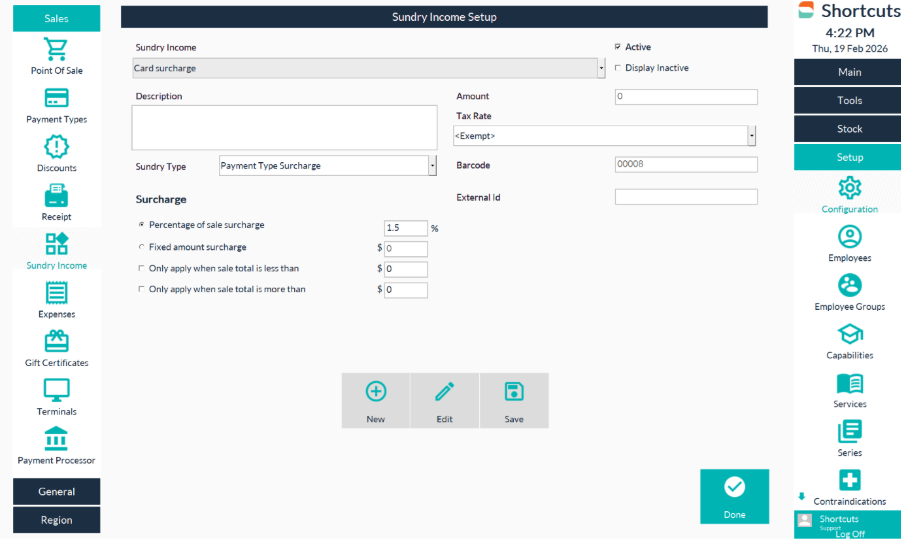Open the Tax Rate dropdown

tap(751, 136)
